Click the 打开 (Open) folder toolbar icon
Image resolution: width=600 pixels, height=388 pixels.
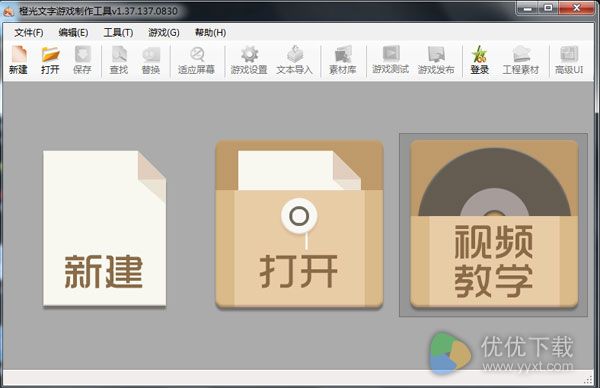[x=51, y=60]
